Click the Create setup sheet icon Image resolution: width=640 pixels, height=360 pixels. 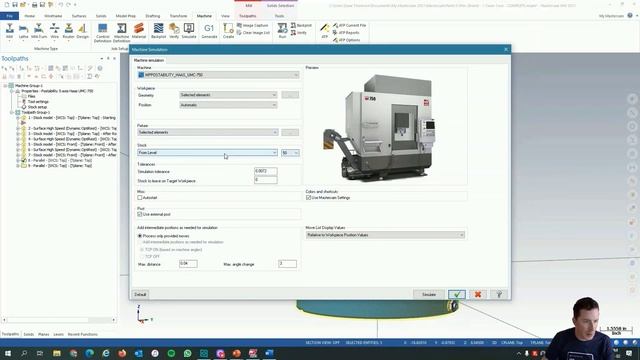tap(228, 31)
